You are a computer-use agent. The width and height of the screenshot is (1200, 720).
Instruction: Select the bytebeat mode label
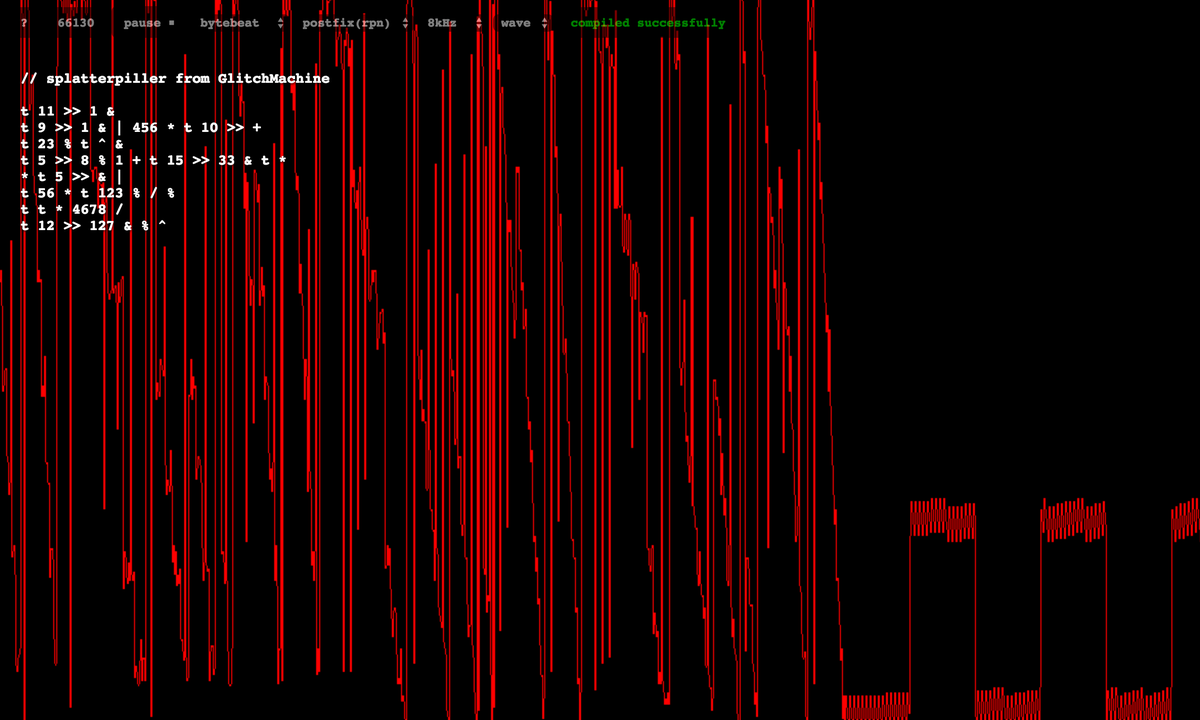[x=229, y=22]
